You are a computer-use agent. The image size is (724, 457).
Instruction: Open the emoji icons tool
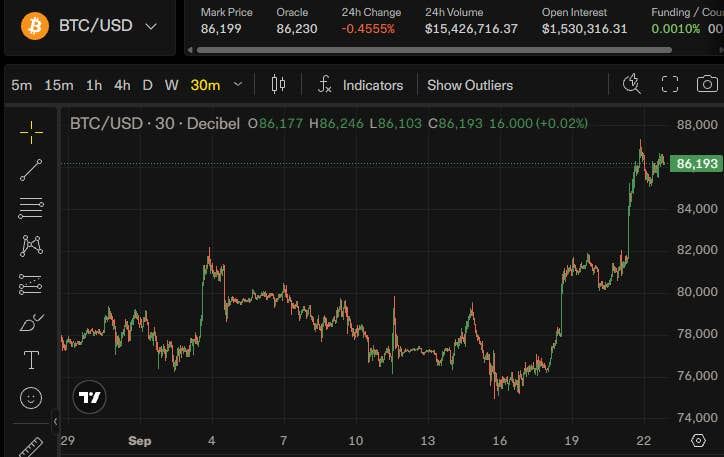click(31, 398)
